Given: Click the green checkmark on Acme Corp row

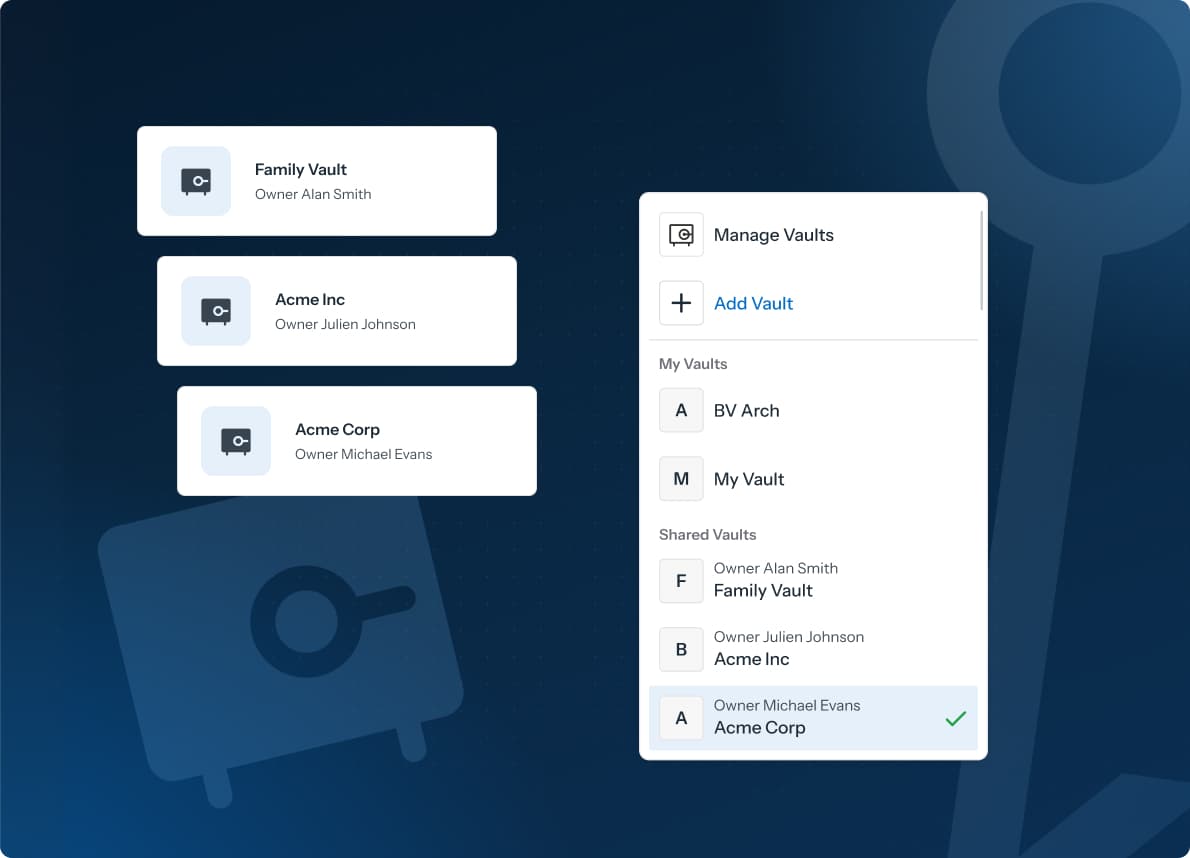Looking at the screenshot, I should tap(955, 718).
